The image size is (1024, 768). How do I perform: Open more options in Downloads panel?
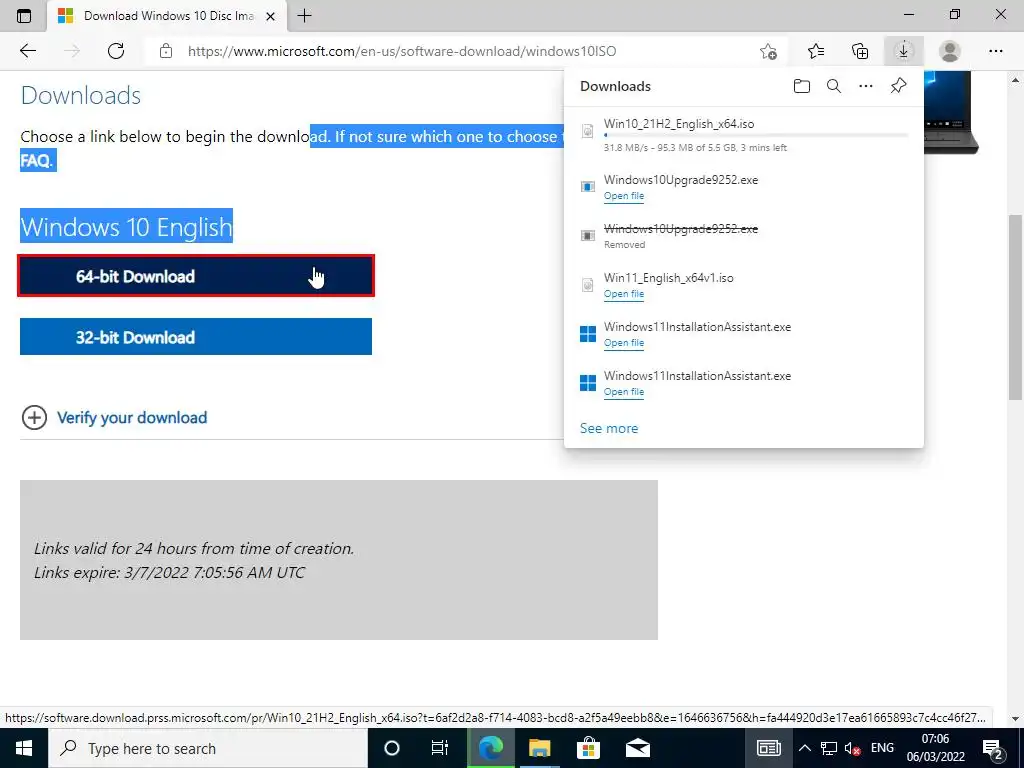[x=866, y=86]
